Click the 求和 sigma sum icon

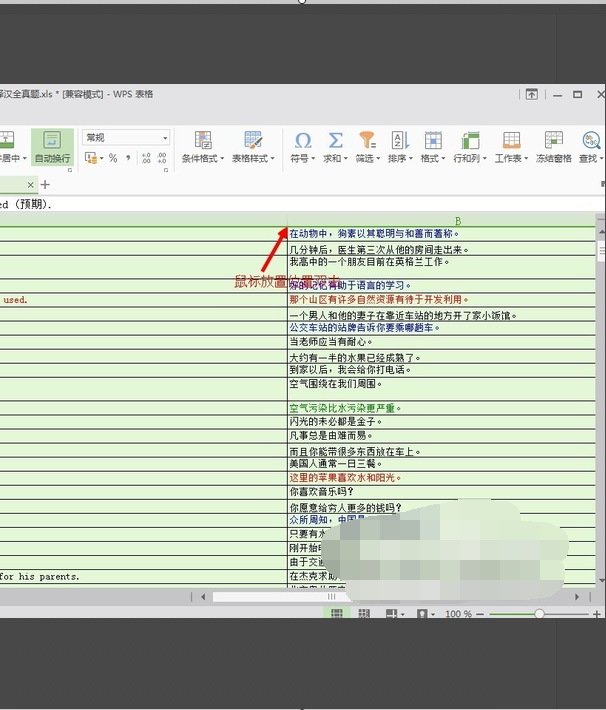coord(335,141)
